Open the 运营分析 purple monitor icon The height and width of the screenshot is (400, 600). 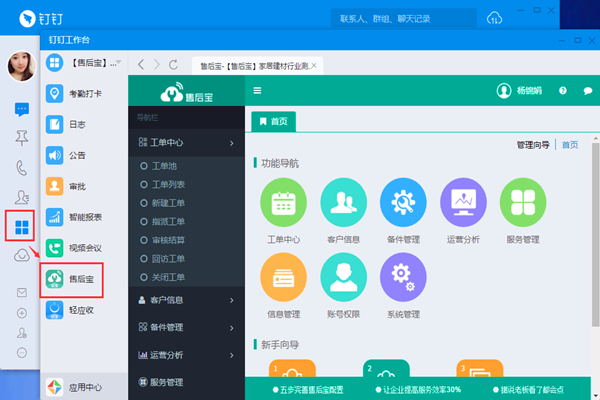(463, 202)
